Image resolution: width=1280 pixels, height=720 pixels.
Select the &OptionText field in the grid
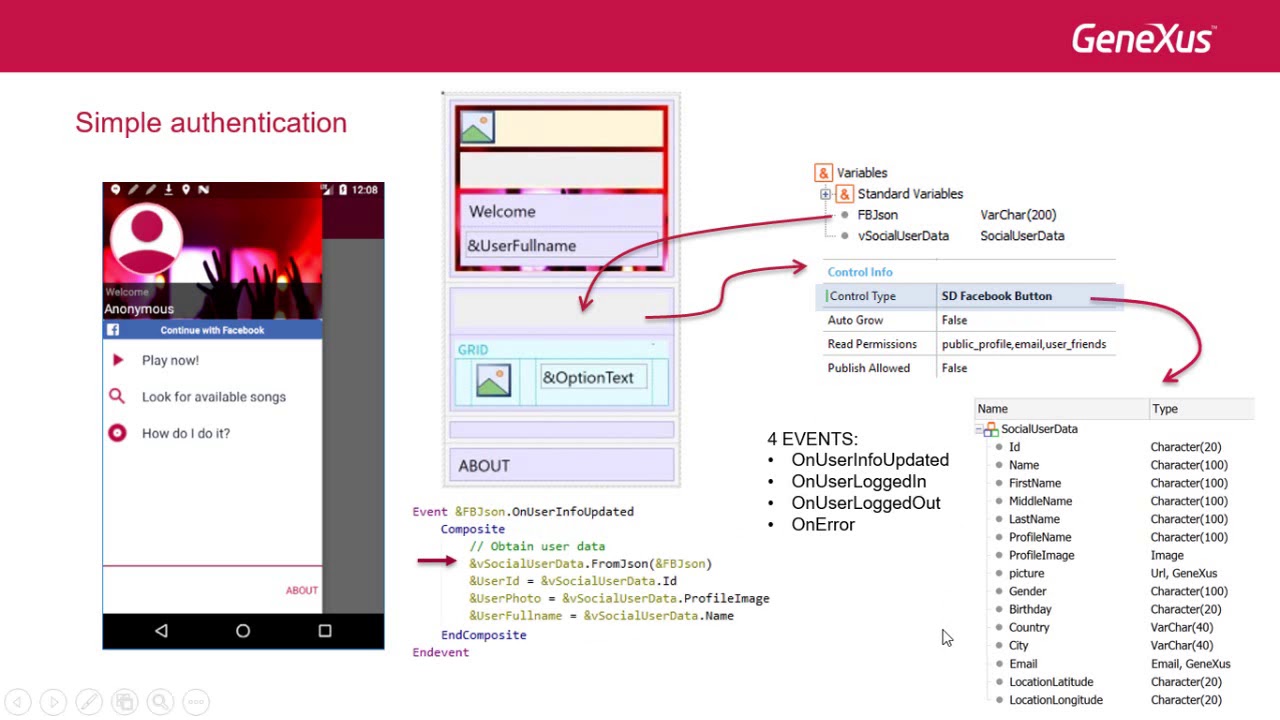coord(594,377)
